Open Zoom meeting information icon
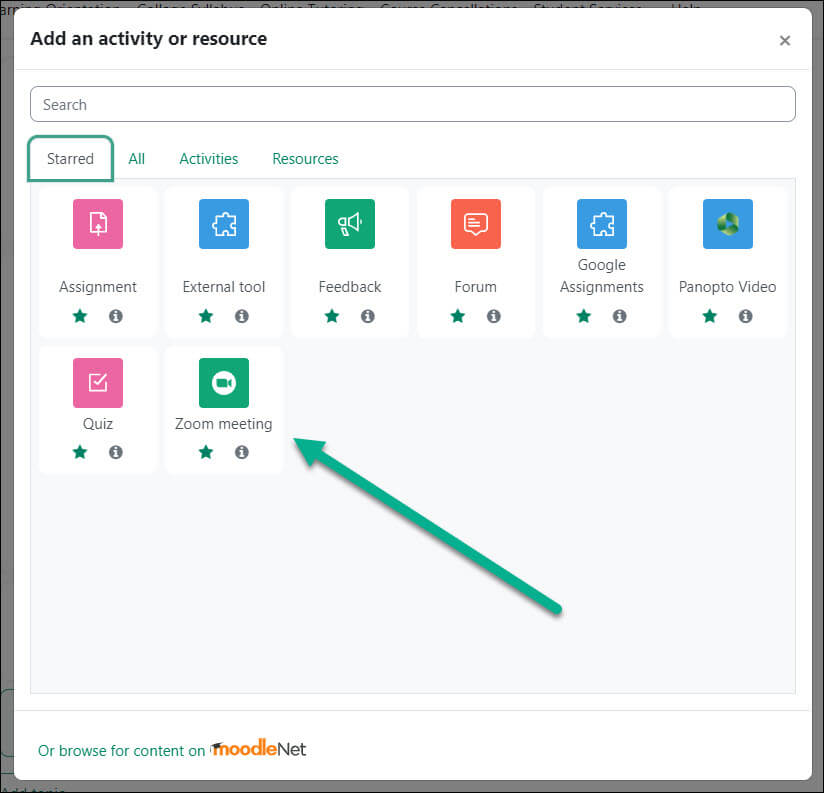 pyautogui.click(x=242, y=452)
